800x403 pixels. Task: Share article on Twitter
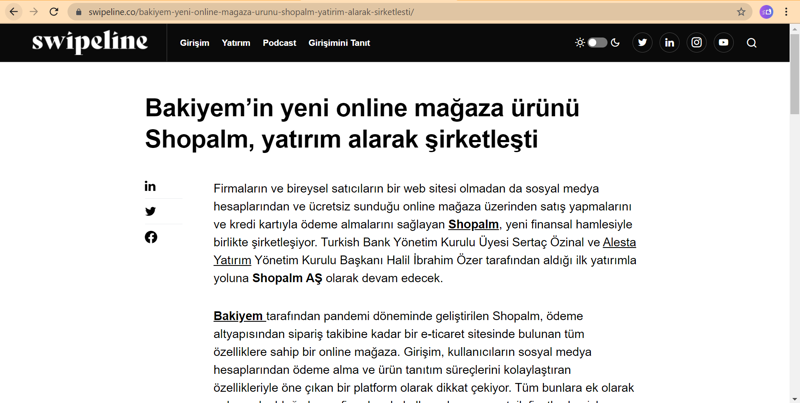pyautogui.click(x=150, y=212)
